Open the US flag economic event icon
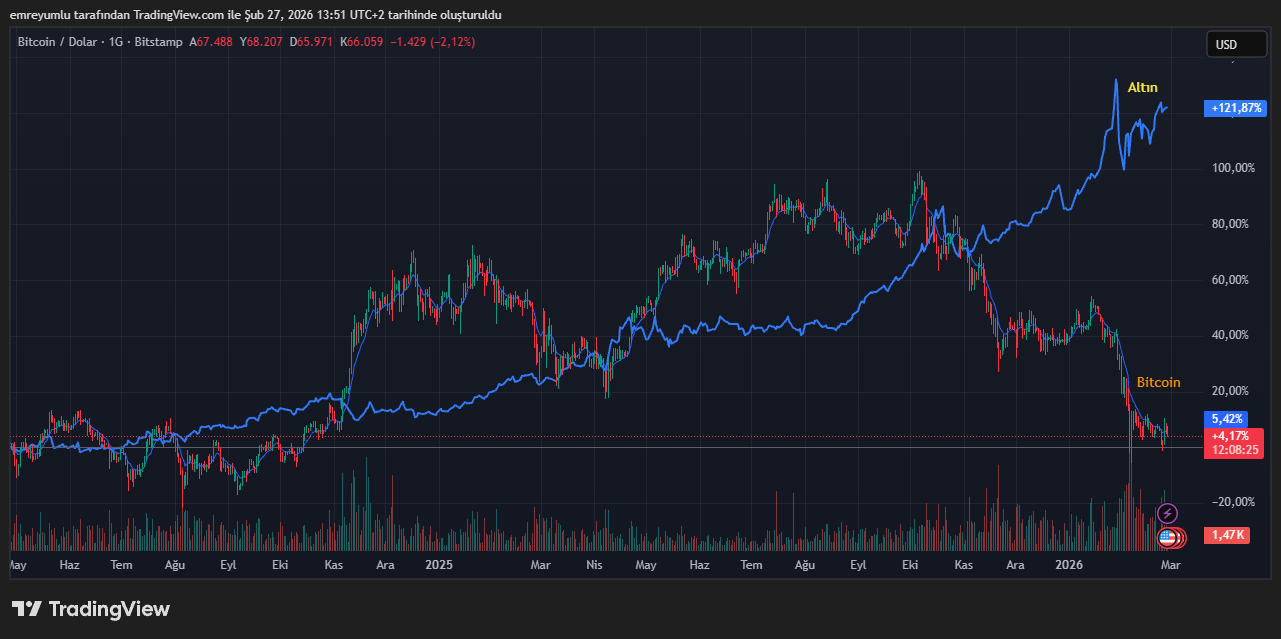The image size is (1281, 639). point(1167,538)
